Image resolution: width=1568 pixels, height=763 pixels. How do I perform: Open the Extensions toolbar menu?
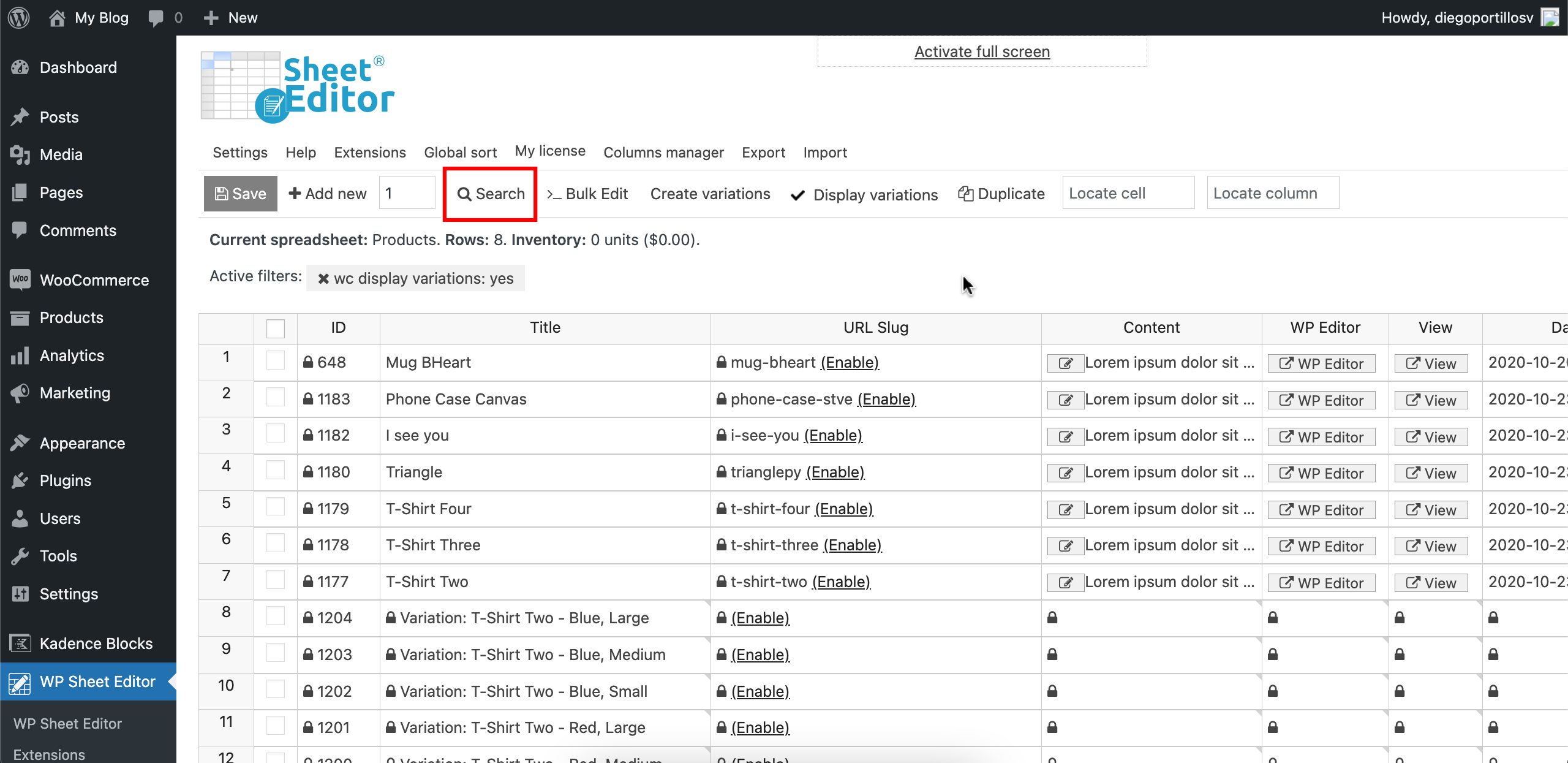370,153
